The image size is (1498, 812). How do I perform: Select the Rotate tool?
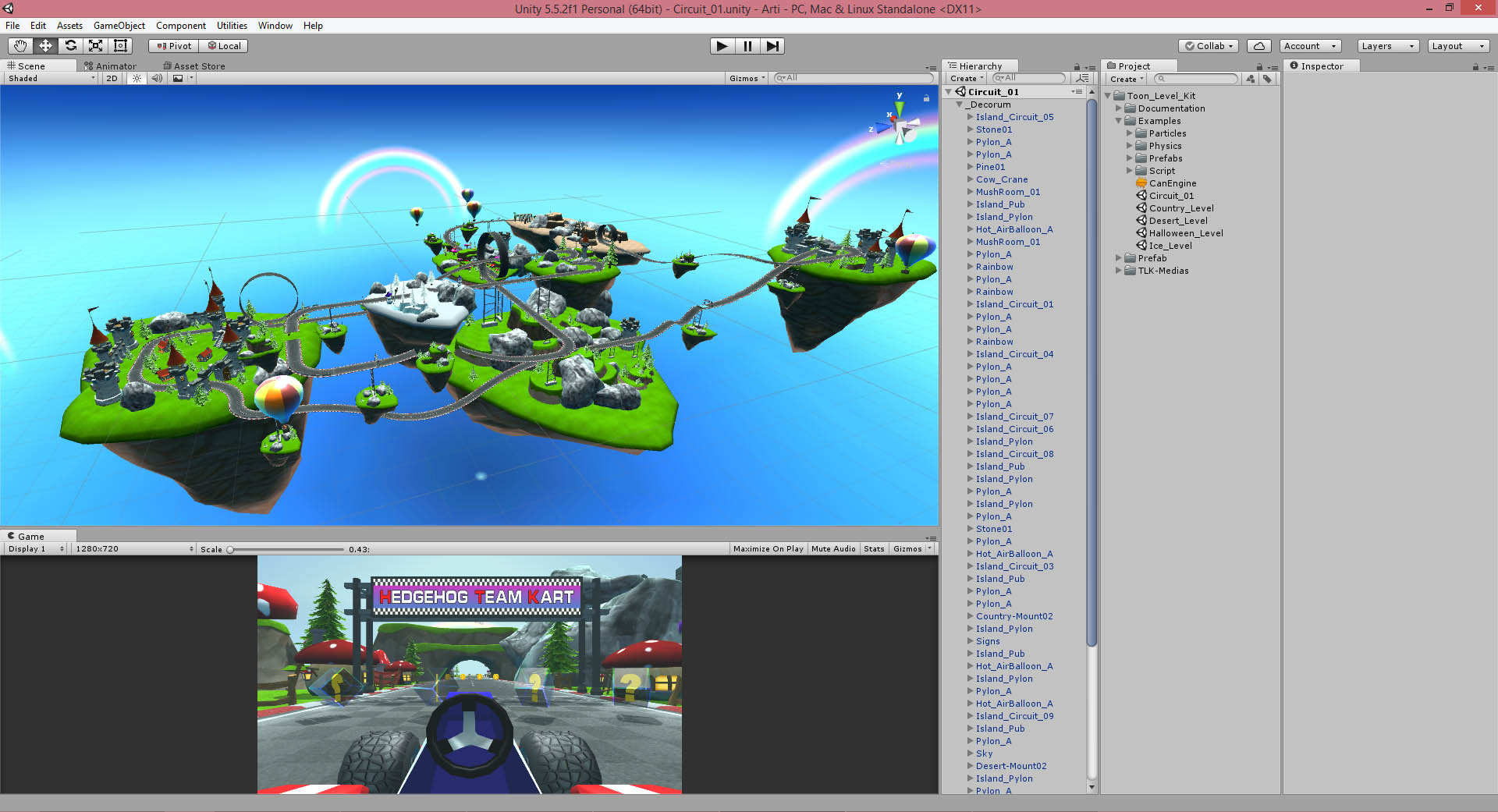[x=70, y=46]
